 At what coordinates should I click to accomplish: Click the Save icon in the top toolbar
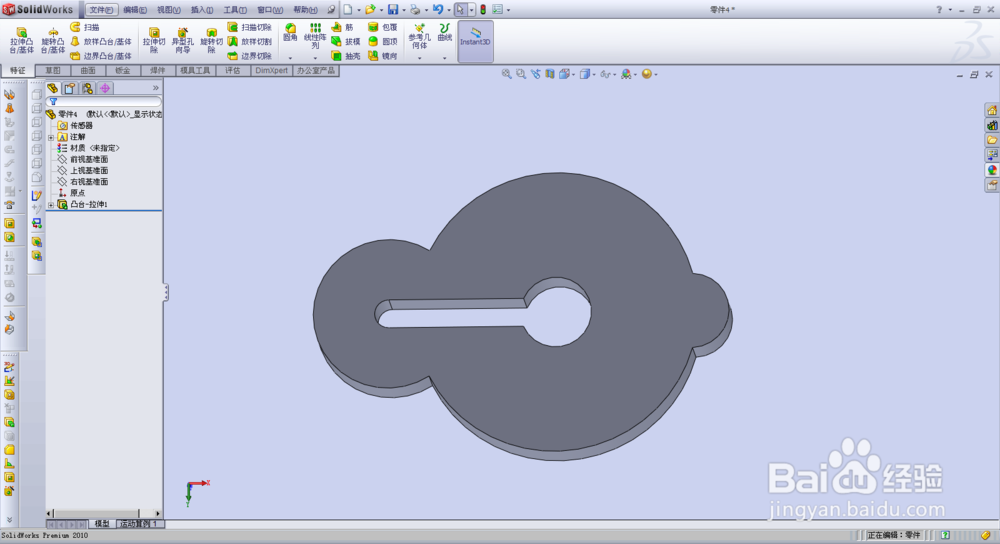[393, 10]
